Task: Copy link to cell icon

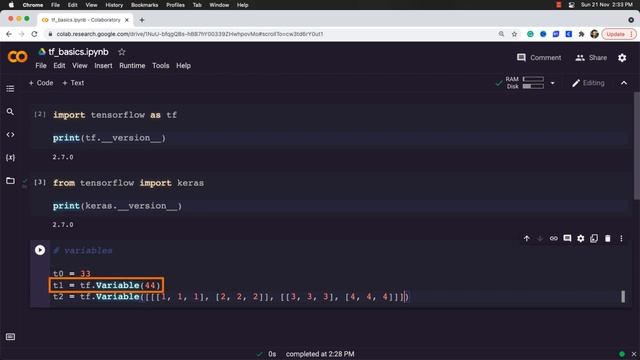Action: pos(553,238)
